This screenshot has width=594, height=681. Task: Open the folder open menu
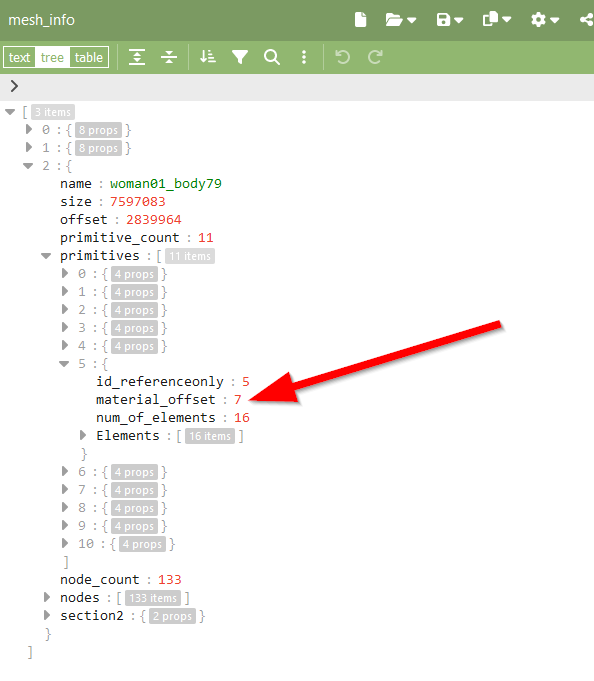click(400, 20)
